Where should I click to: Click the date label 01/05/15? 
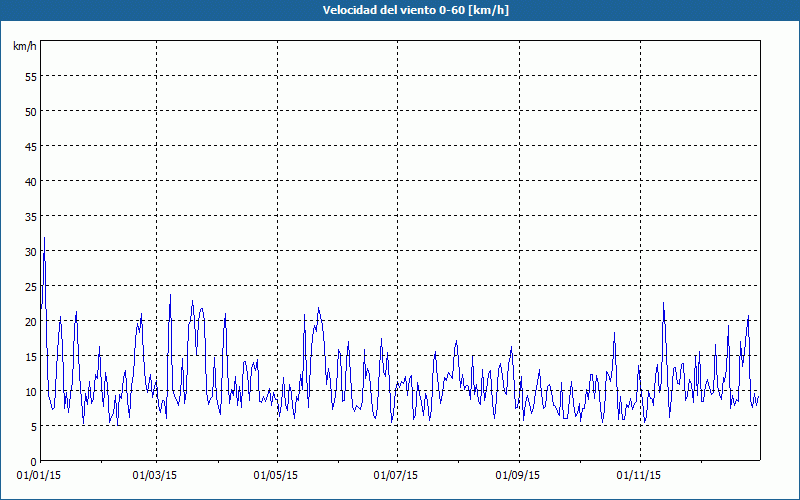[276, 476]
